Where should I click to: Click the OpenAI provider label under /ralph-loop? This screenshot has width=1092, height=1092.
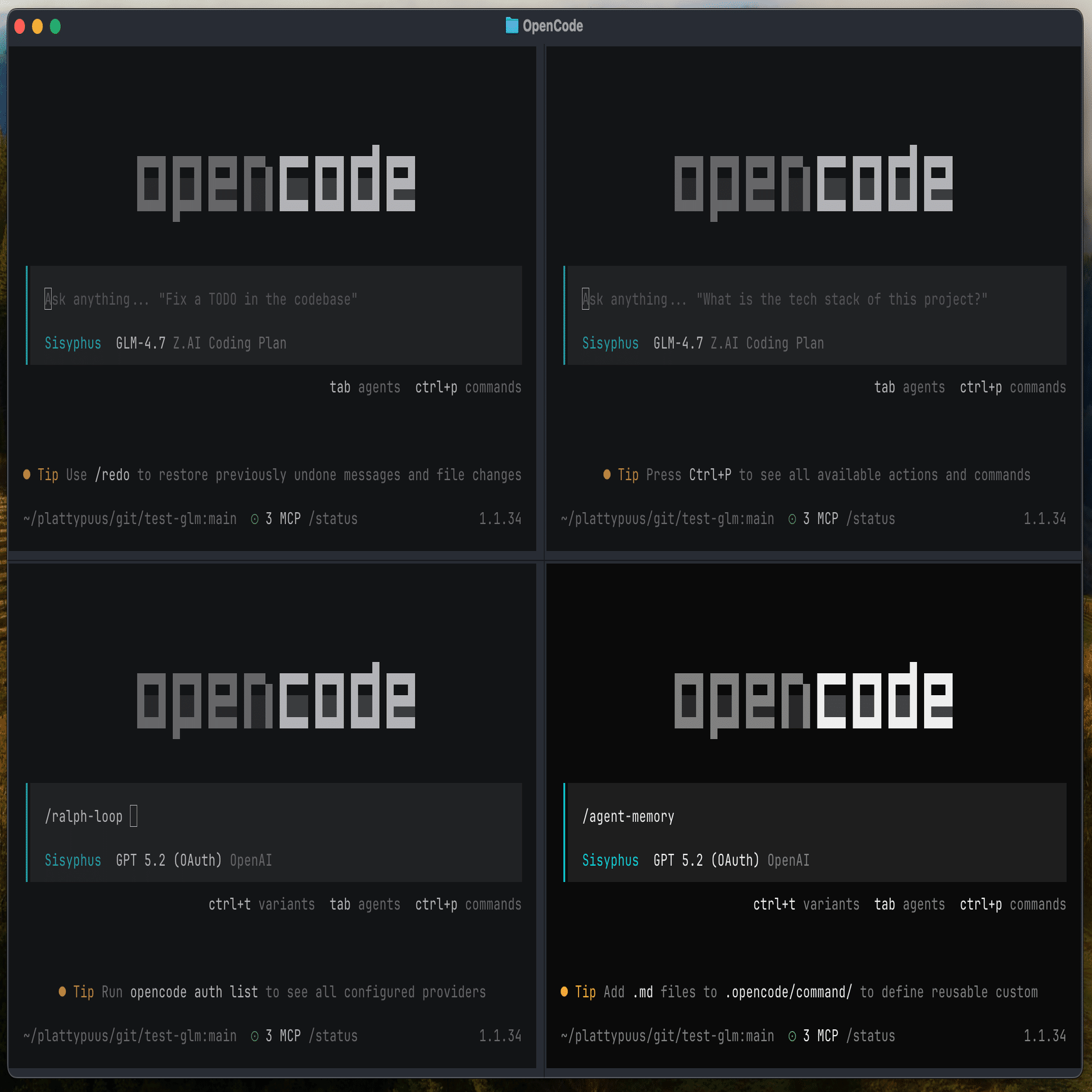[251, 861]
